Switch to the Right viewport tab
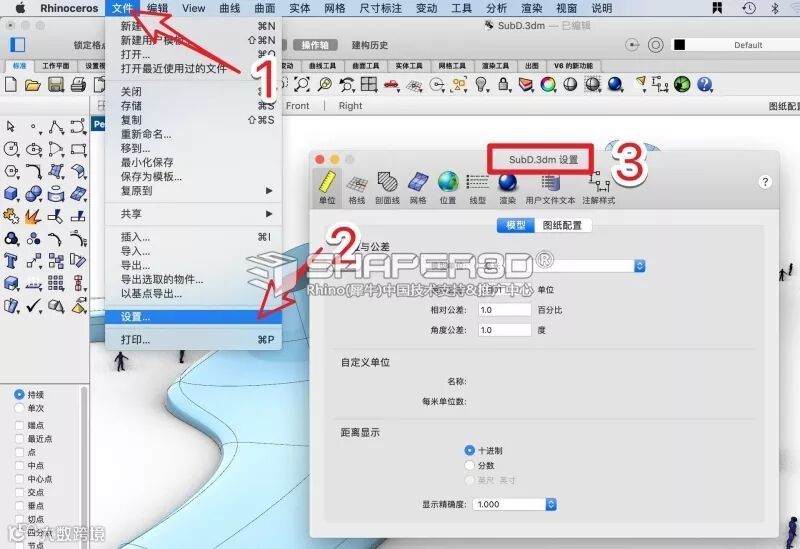The height and width of the screenshot is (549, 800). (x=350, y=106)
